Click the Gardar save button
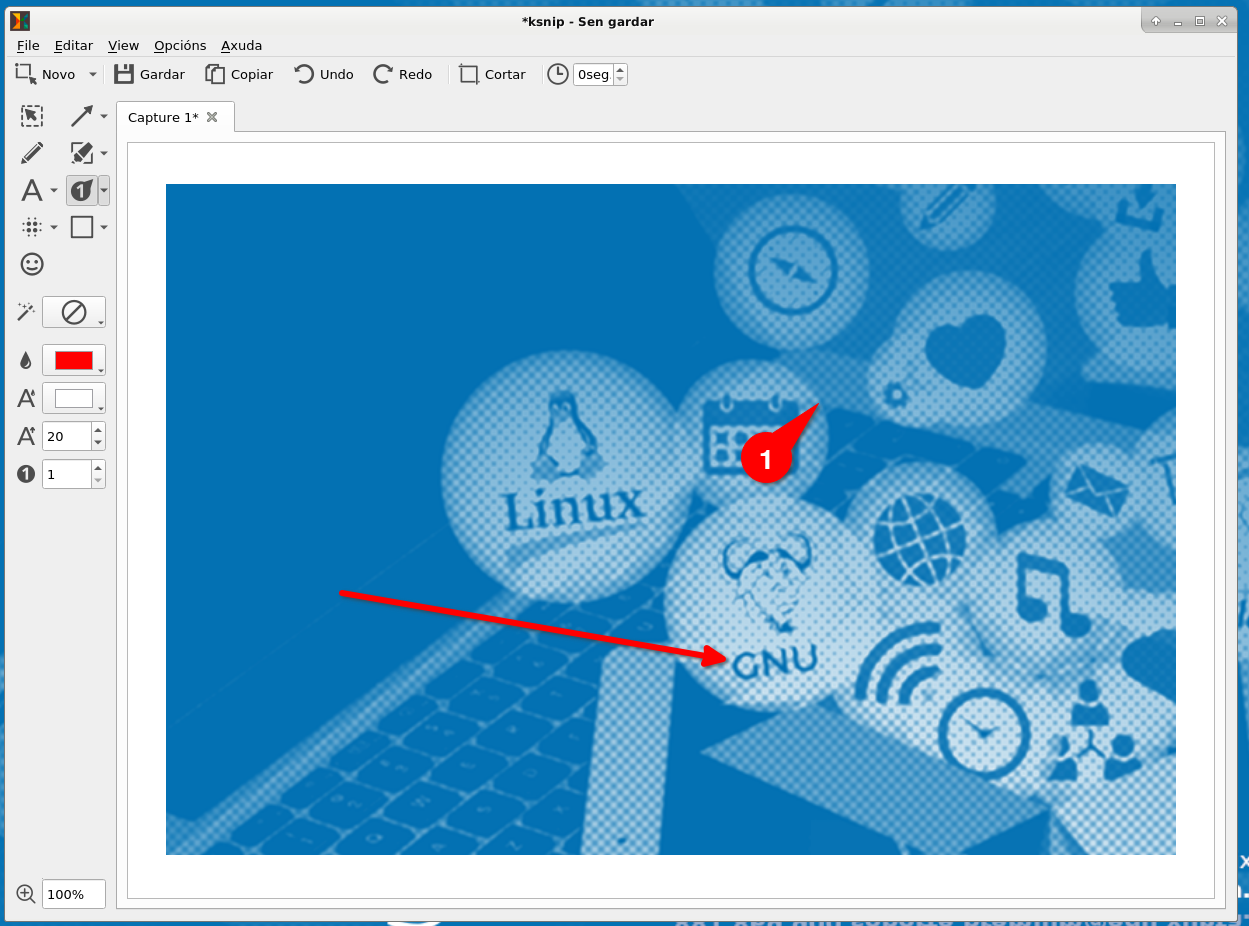The height and width of the screenshot is (926, 1249). click(x=149, y=74)
